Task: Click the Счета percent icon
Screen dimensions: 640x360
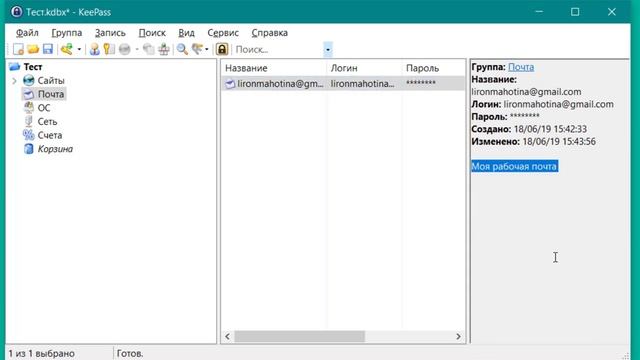Action: 29,135
